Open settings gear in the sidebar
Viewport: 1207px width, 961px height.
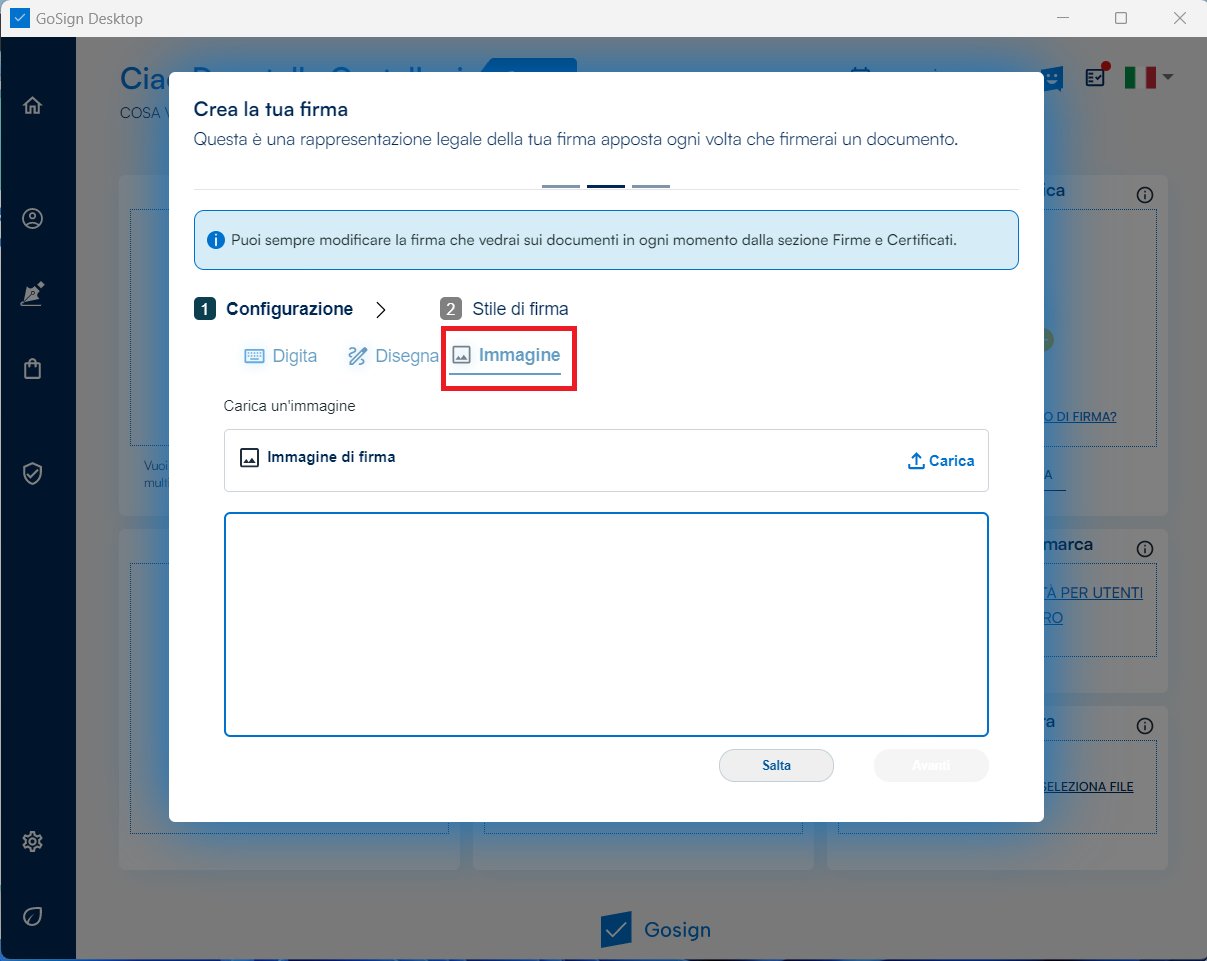(x=33, y=841)
